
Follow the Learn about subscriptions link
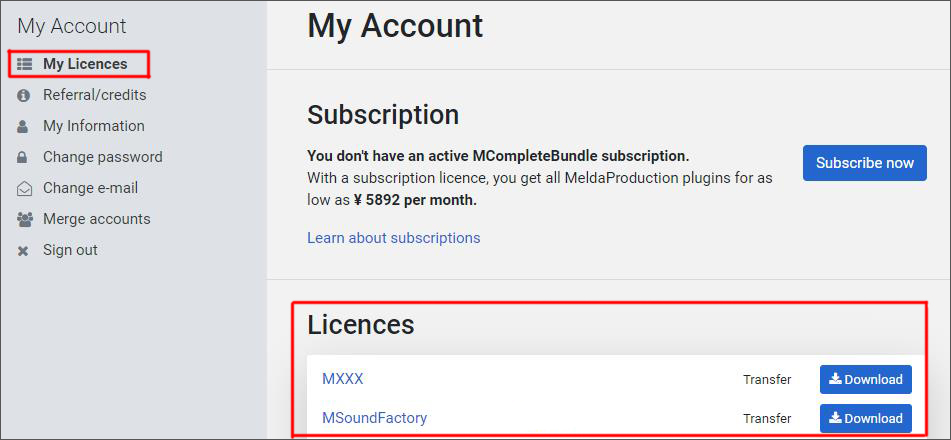point(394,238)
